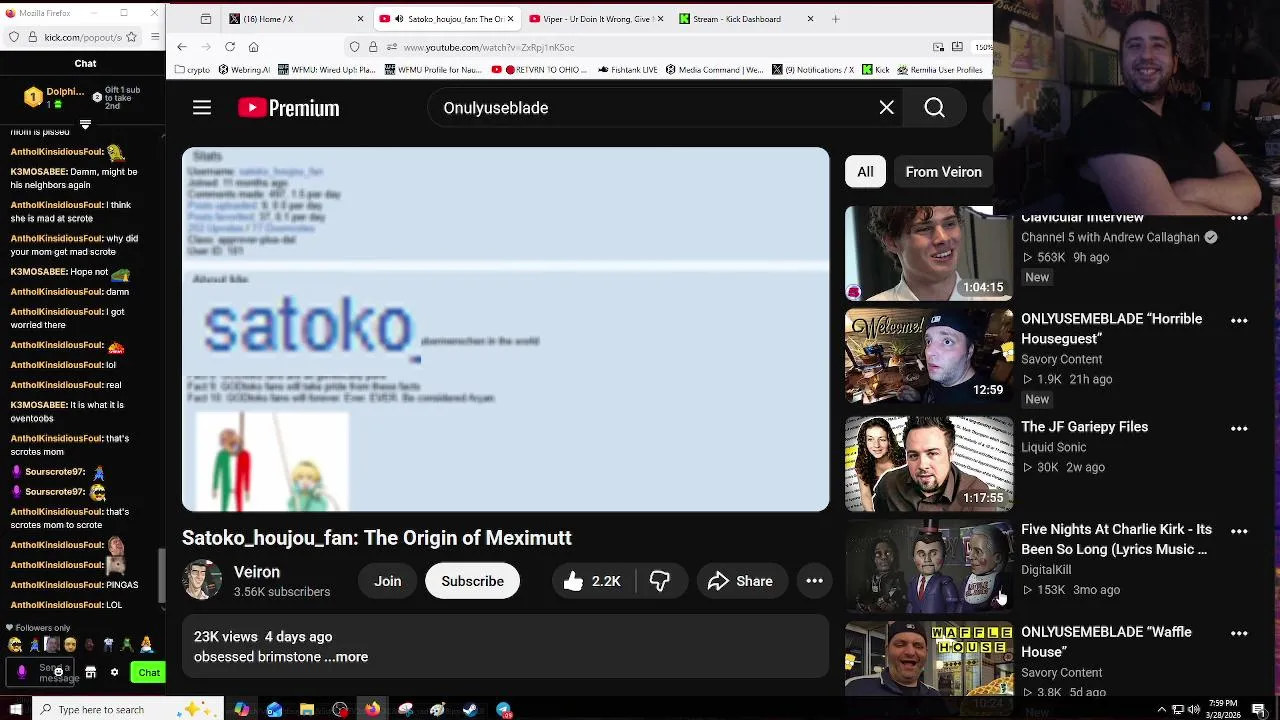Open Firefox from the taskbar
1280x720 pixels.
point(372,710)
